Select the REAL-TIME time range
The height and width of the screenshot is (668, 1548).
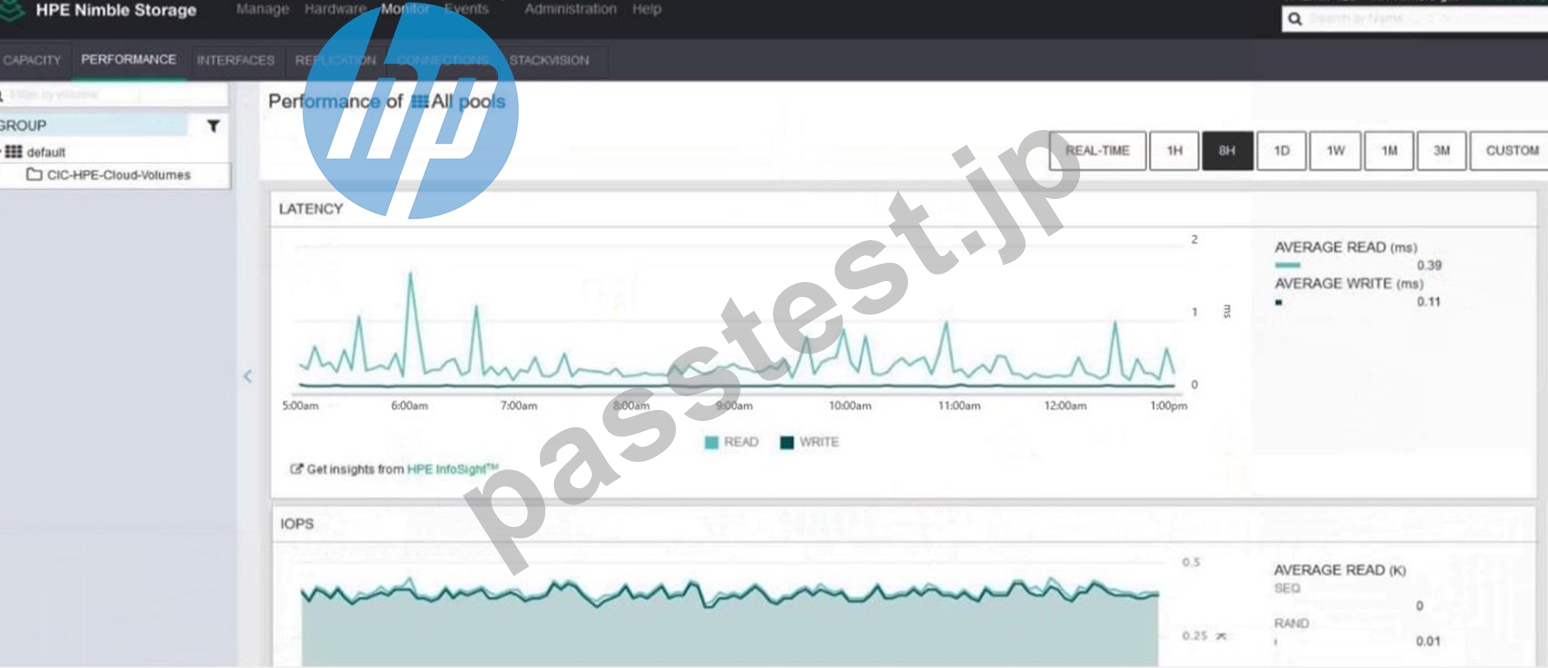[1097, 151]
